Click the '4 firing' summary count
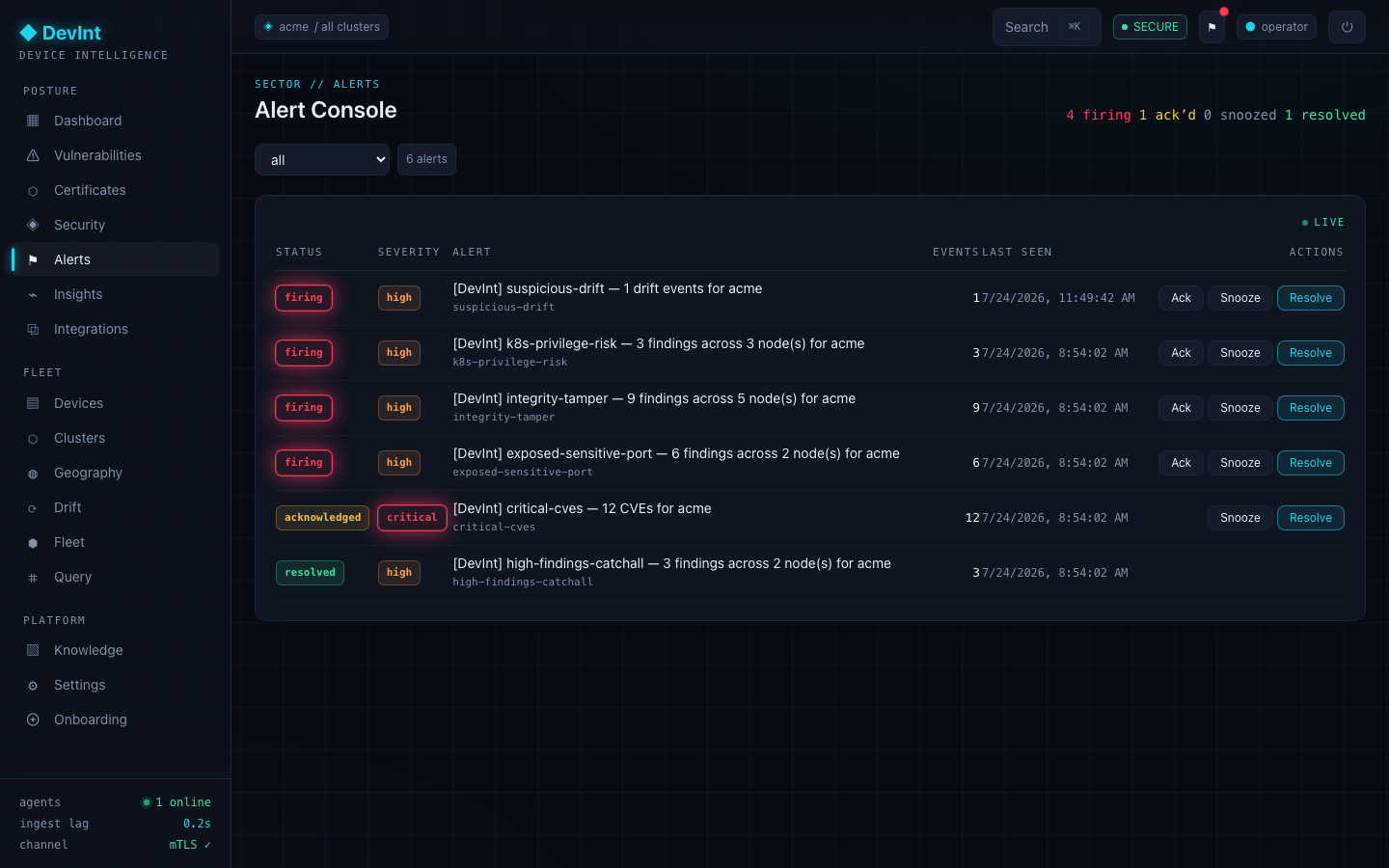The image size is (1389, 868). pos(1098,116)
